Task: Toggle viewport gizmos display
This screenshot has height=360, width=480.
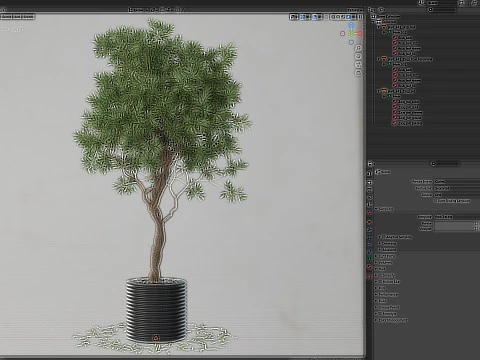Action: (x=302, y=17)
